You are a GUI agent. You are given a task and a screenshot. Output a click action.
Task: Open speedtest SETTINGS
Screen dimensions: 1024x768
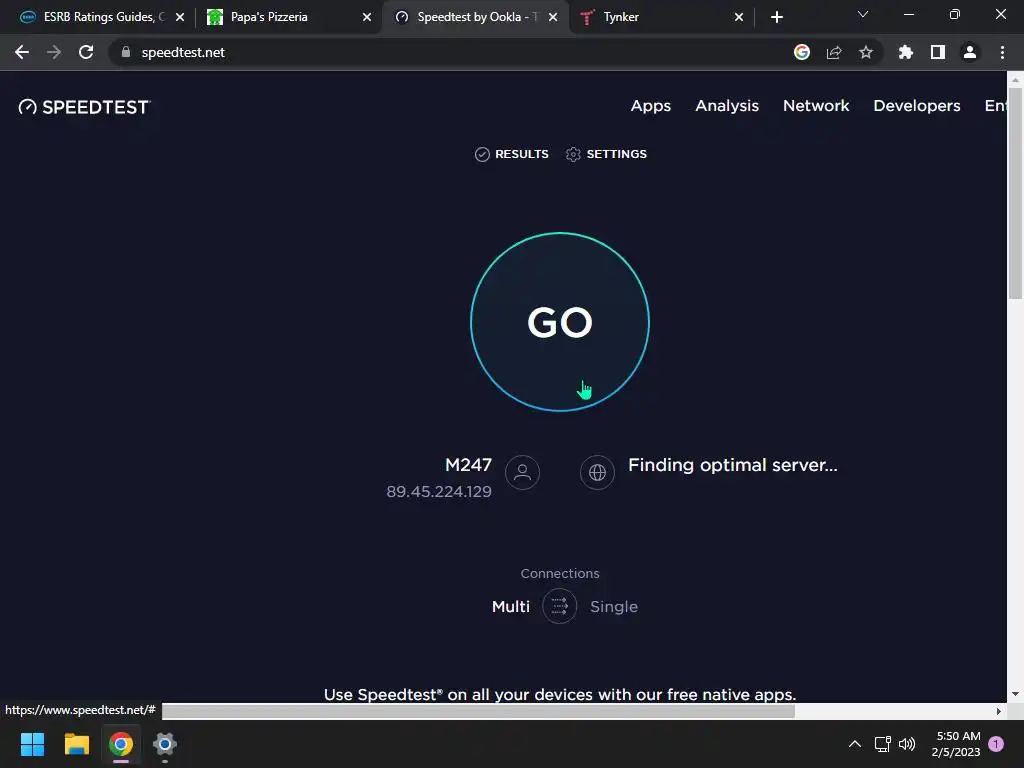(606, 154)
